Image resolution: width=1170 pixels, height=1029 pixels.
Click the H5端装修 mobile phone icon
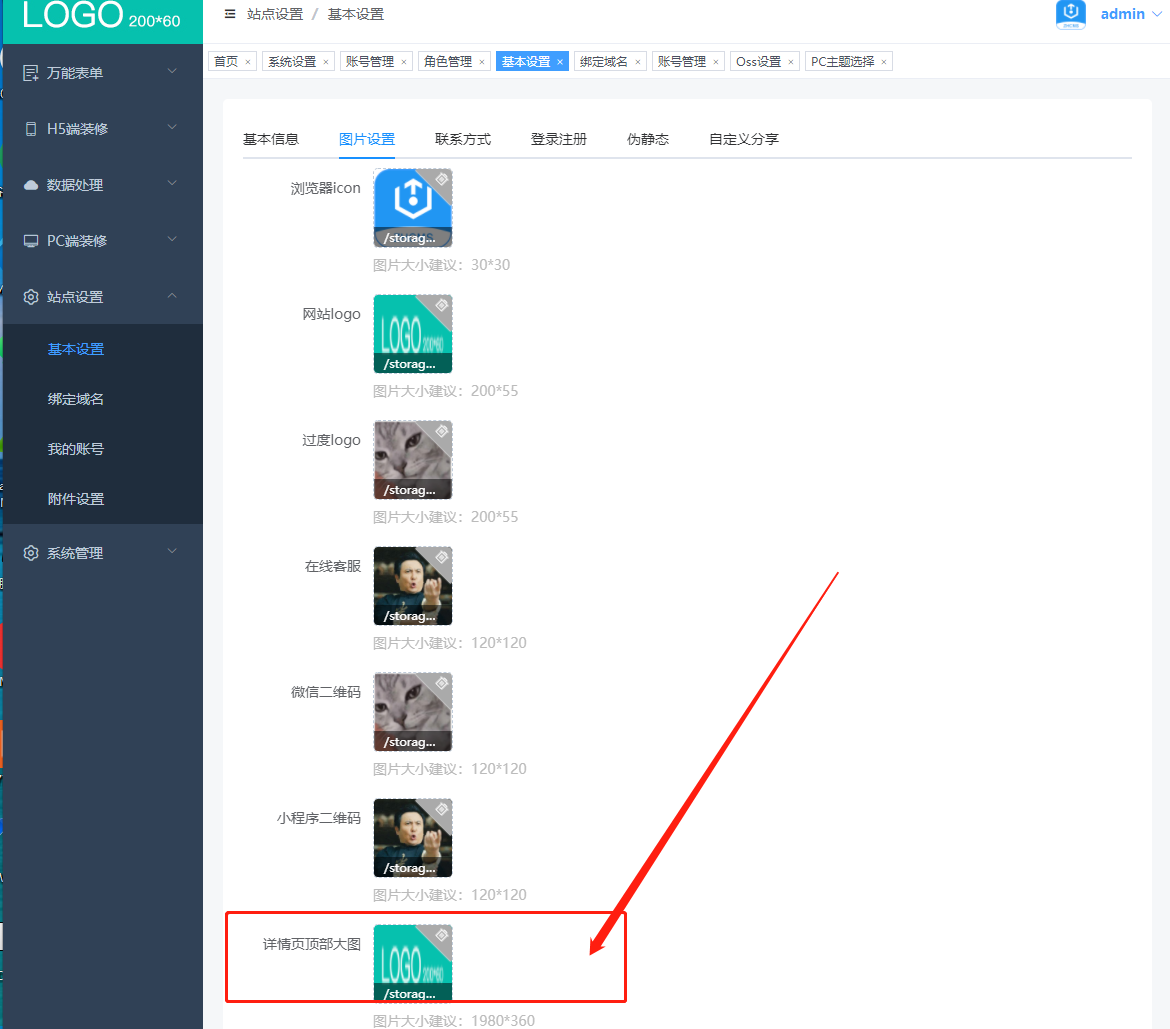pos(31,129)
